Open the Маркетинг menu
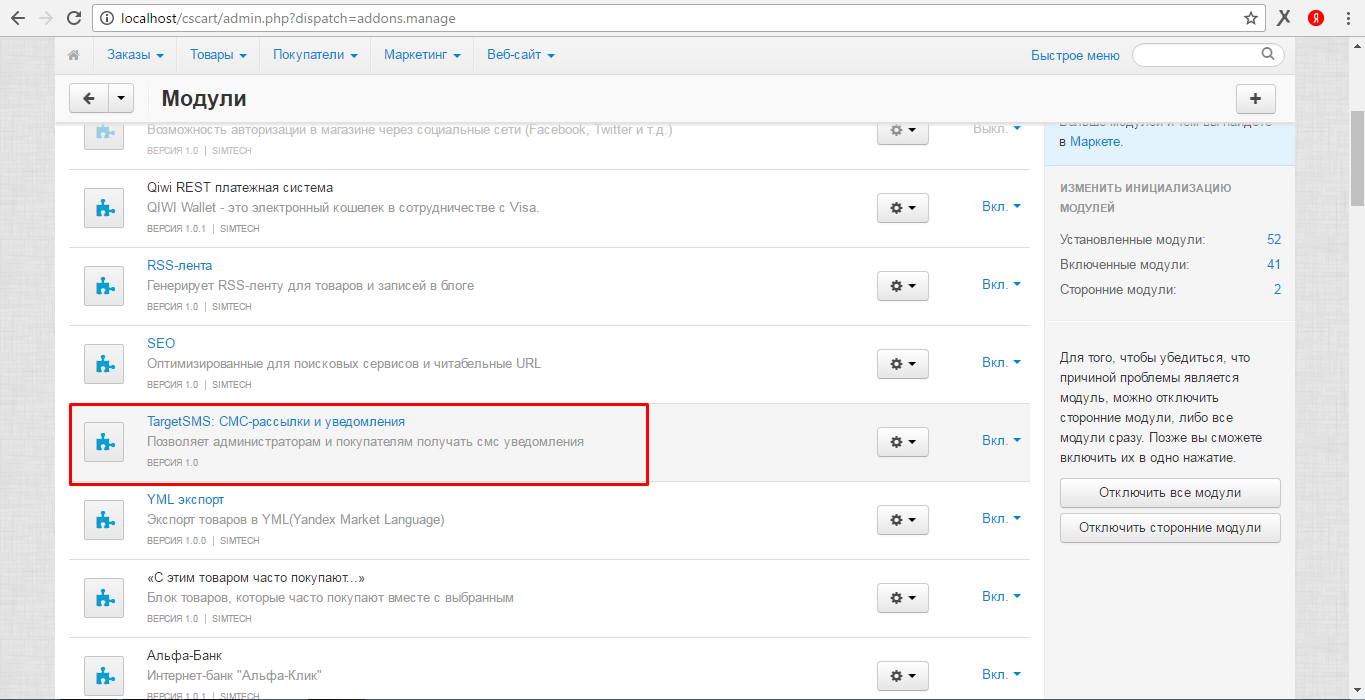Image resolution: width=1365 pixels, height=700 pixels. point(422,55)
